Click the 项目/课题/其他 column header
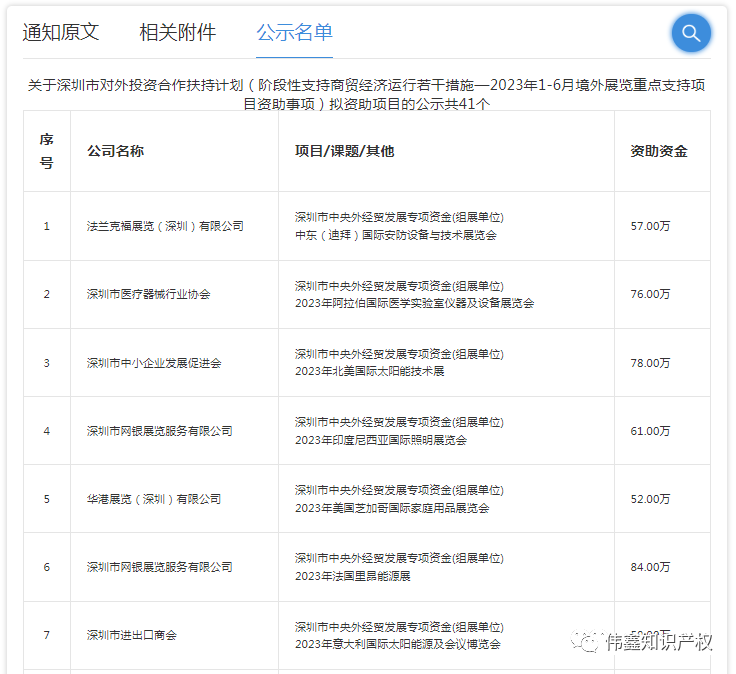The width and height of the screenshot is (736, 674). [x=345, y=151]
